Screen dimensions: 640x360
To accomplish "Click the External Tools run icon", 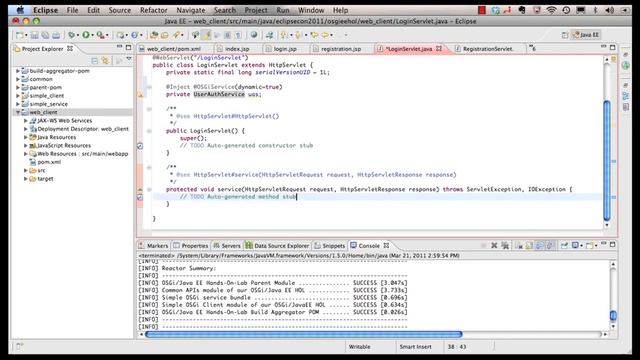I will 100,35.
